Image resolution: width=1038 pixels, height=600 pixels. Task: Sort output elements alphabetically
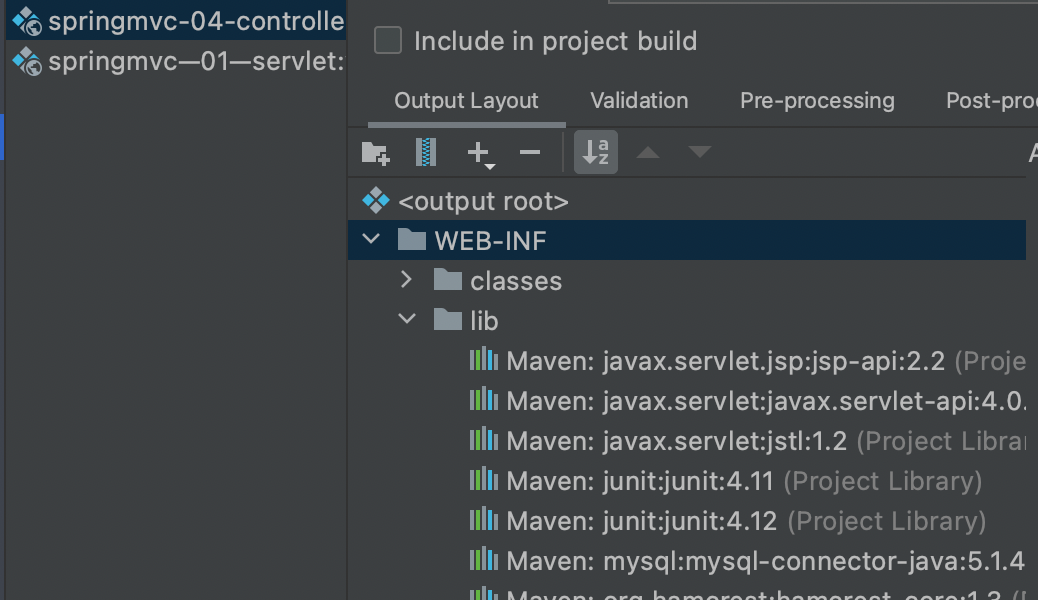[x=595, y=151]
